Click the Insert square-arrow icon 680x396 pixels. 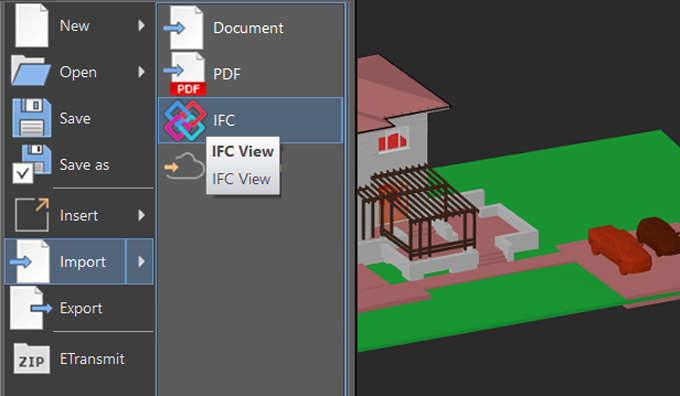[32, 215]
